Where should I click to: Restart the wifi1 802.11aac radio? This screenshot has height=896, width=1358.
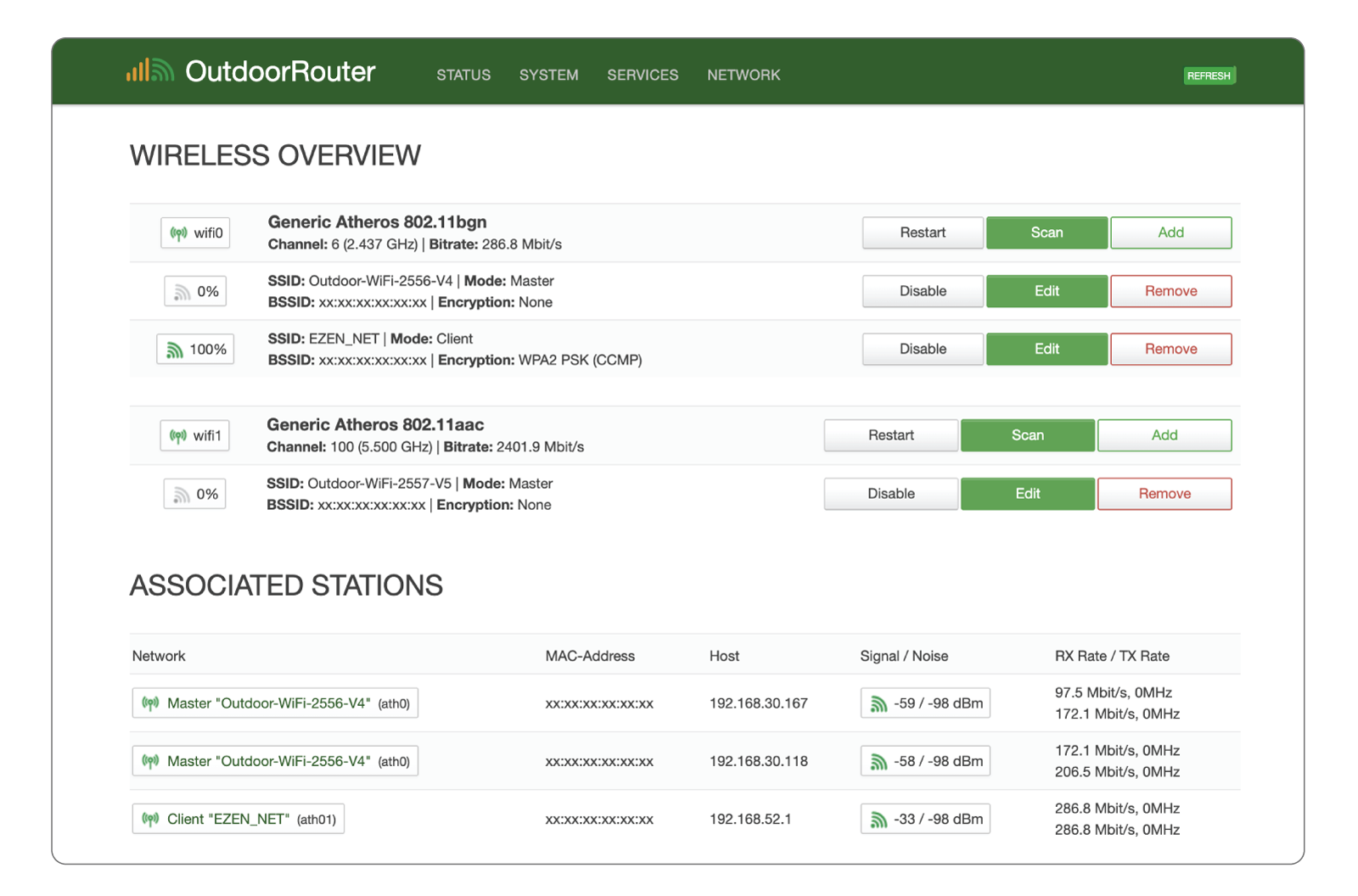[890, 435]
